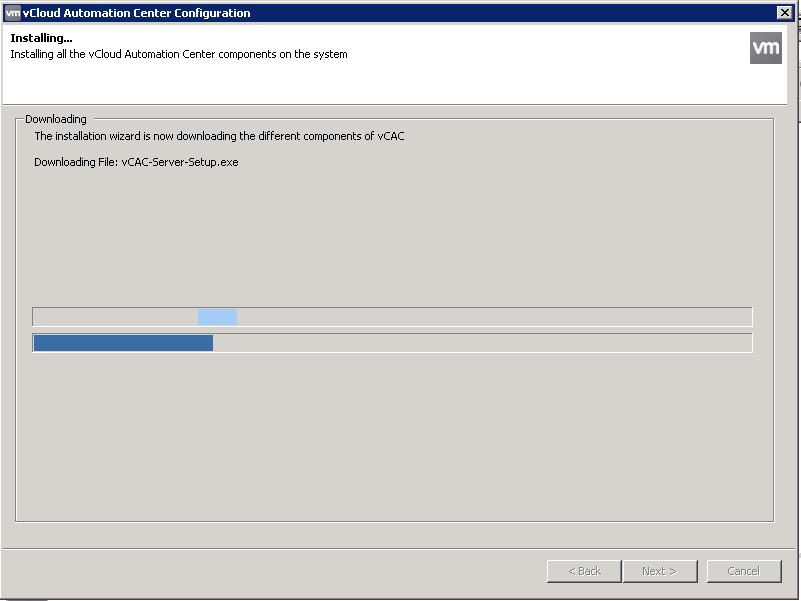The image size is (801, 601).
Task: Click the vCAC-Server-Setup.exe file name
Action: click(x=180, y=162)
